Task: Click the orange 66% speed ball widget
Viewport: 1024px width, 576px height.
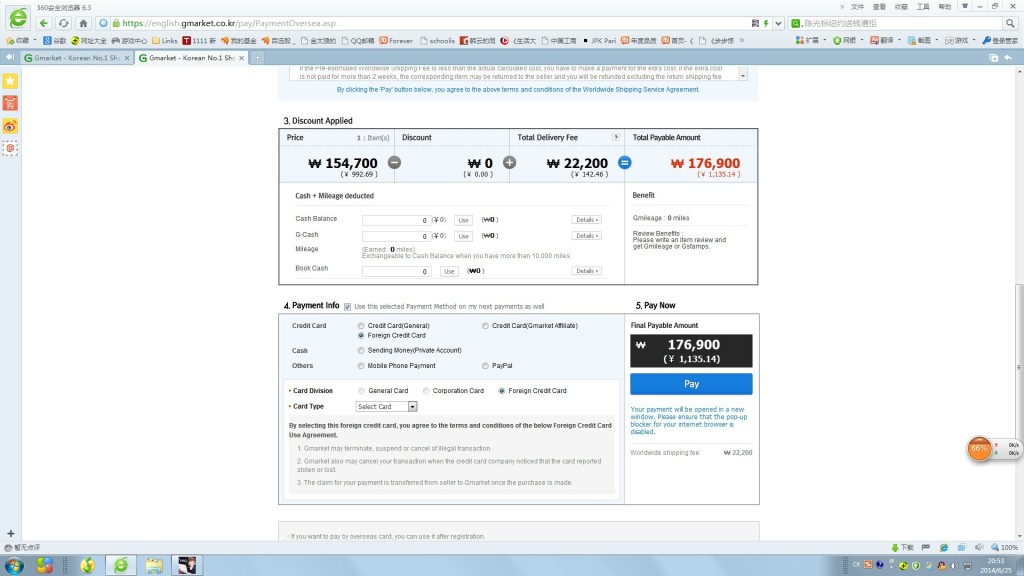Action: [979, 449]
